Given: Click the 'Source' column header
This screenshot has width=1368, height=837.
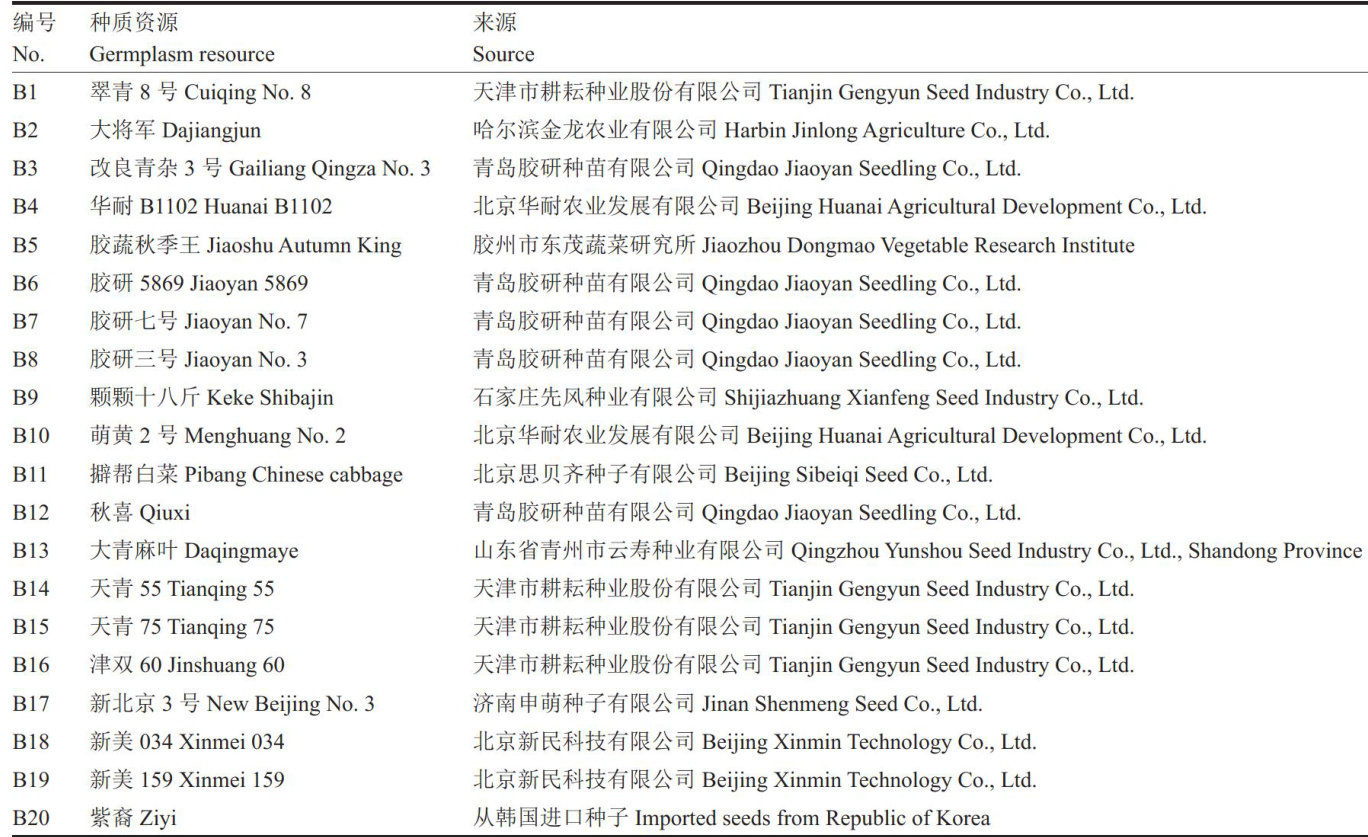Looking at the screenshot, I should click(503, 54).
